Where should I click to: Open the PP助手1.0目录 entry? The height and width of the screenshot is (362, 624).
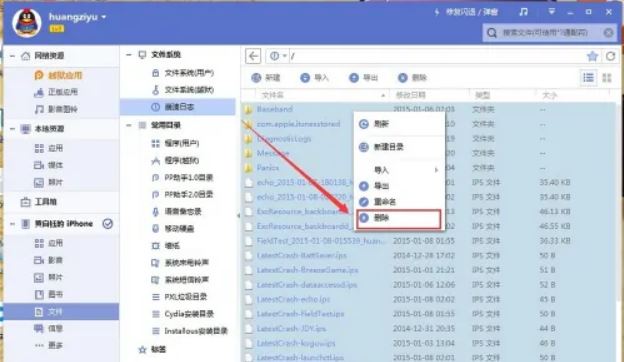tap(183, 177)
